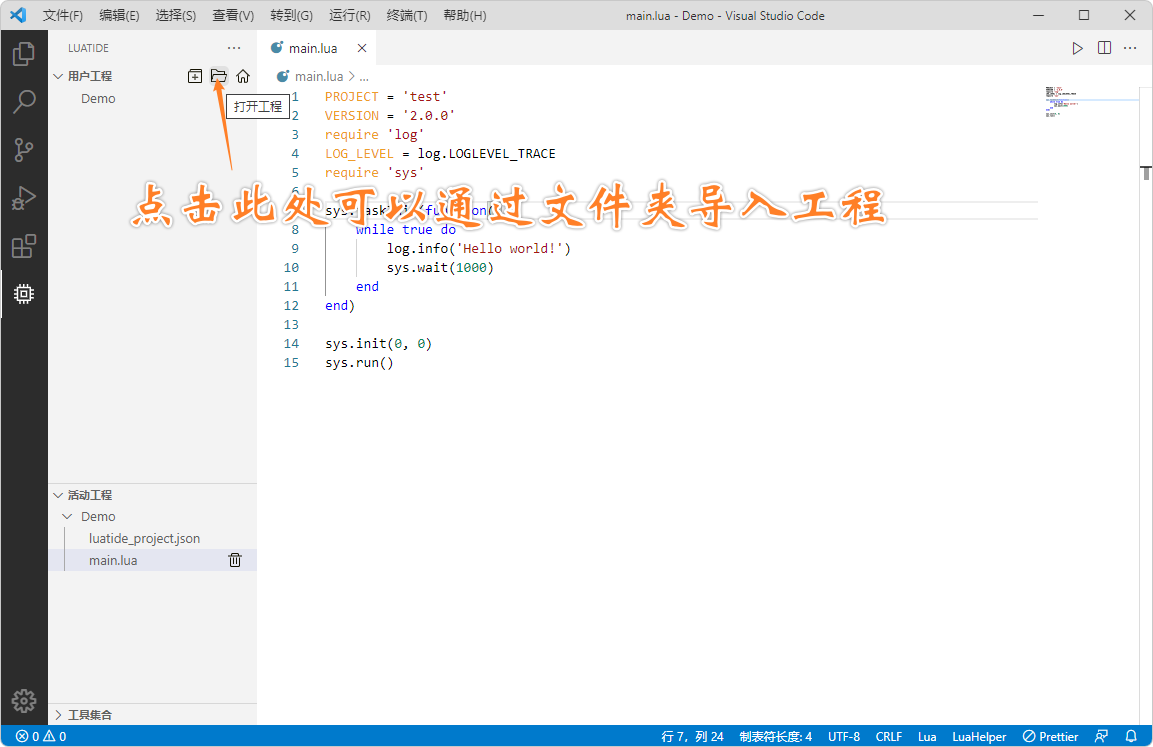The height and width of the screenshot is (747, 1153).
Task: Click line number 14 in the gutter
Action: click(291, 343)
